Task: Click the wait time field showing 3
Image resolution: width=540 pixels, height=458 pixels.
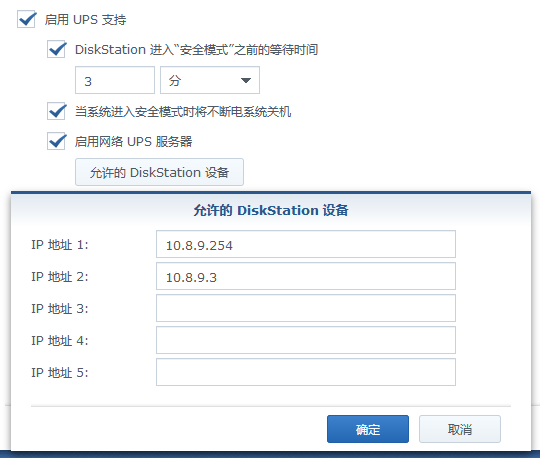Action: pyautogui.click(x=115, y=80)
